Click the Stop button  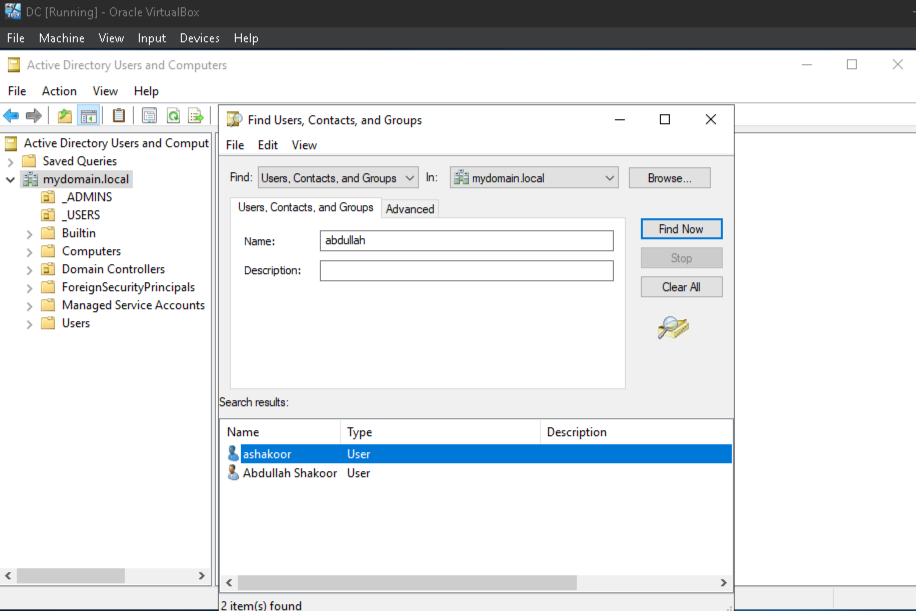click(681, 258)
